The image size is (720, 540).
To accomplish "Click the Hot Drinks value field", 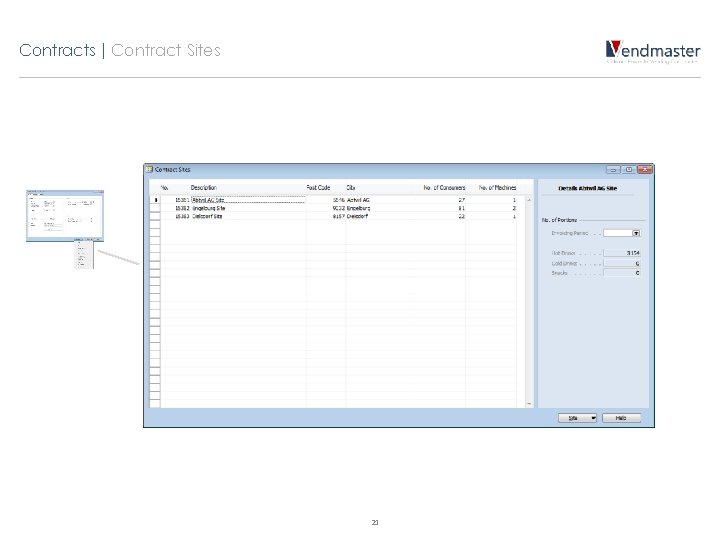I will 622,253.
